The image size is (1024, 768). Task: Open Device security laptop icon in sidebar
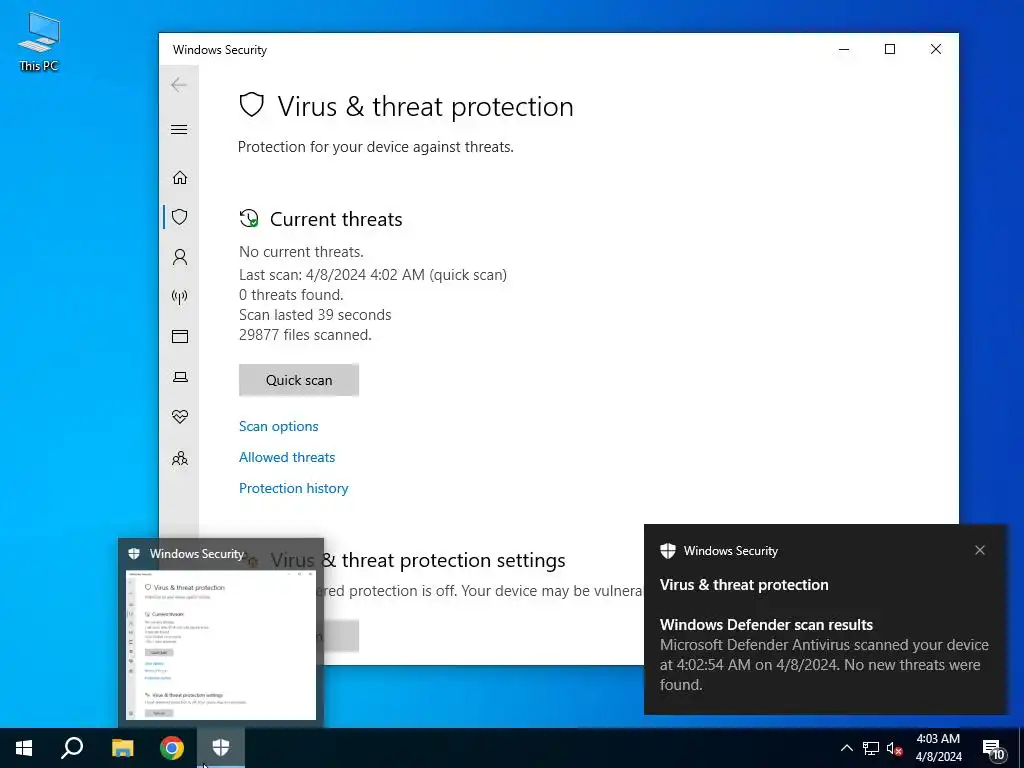(180, 377)
